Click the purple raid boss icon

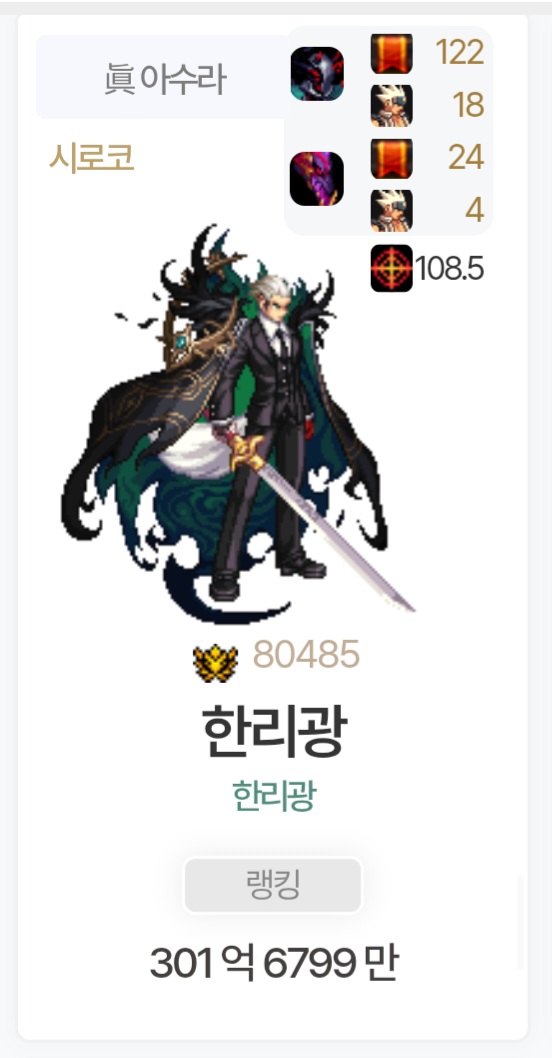coord(317,179)
